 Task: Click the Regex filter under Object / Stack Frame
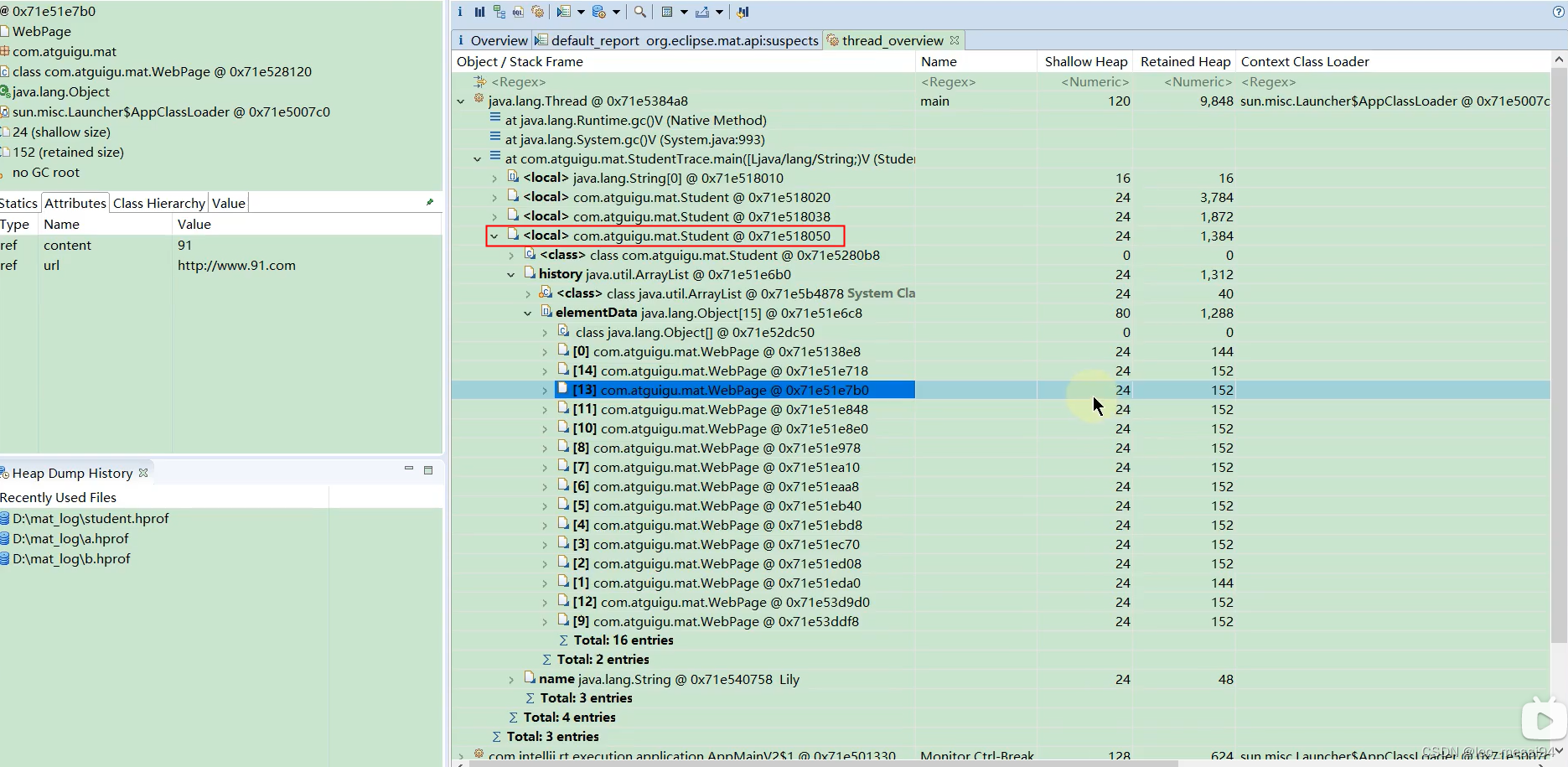click(x=519, y=82)
